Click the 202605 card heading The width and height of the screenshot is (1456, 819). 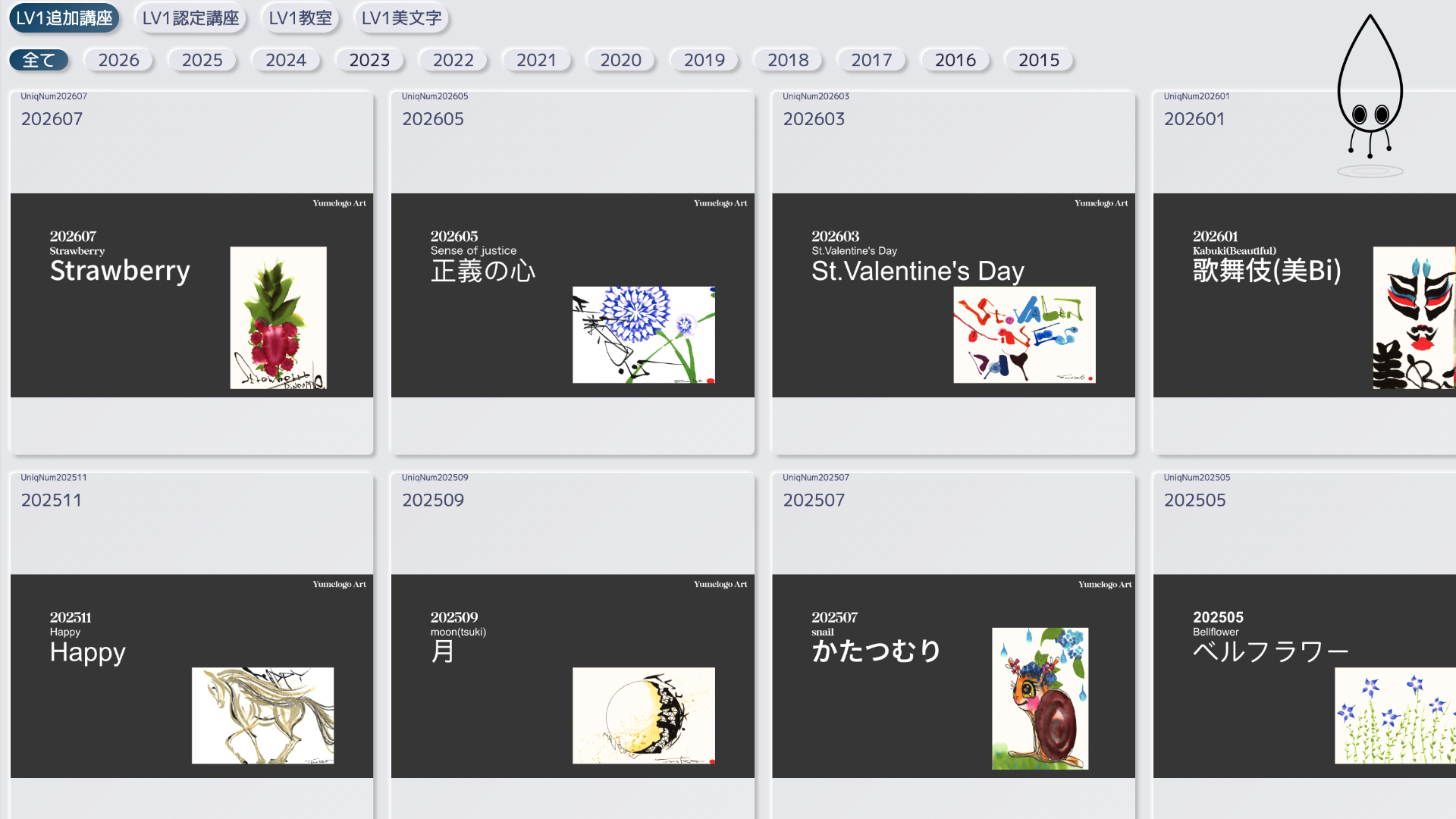[x=432, y=119]
